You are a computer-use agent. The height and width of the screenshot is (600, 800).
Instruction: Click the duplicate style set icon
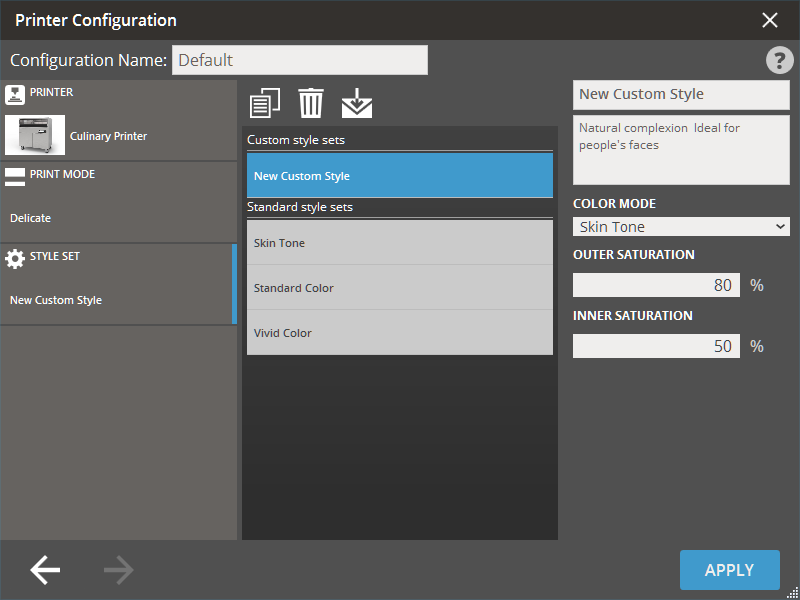coord(264,103)
